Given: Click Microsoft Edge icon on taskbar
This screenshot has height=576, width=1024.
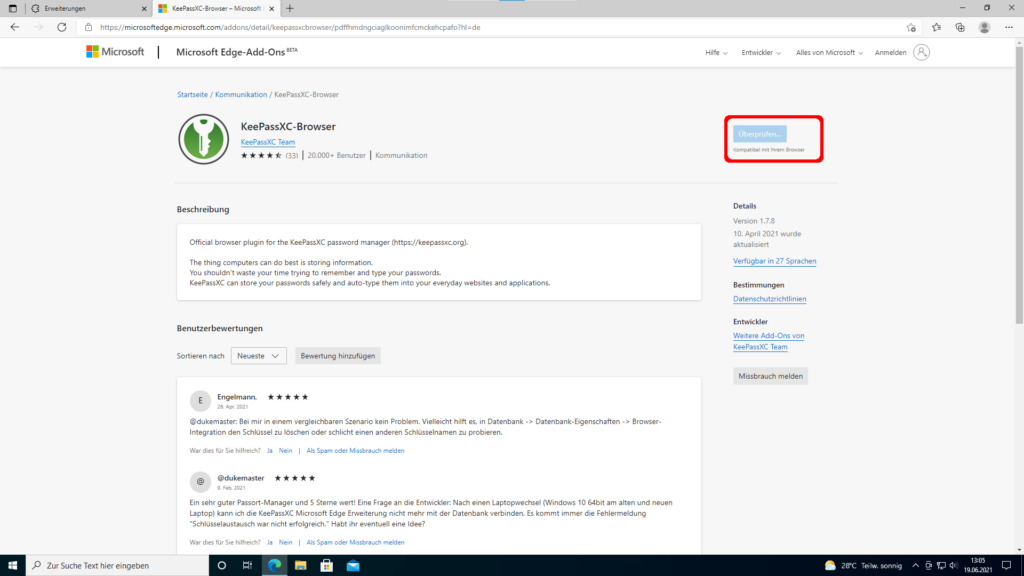Looking at the screenshot, I should click(274, 566).
